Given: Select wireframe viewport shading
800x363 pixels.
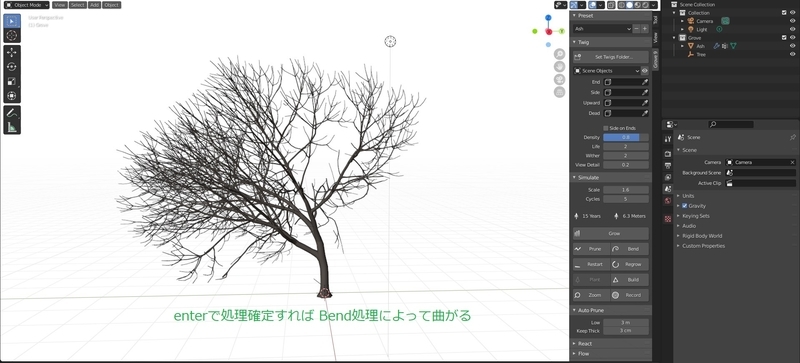Looking at the screenshot, I should (622, 5).
